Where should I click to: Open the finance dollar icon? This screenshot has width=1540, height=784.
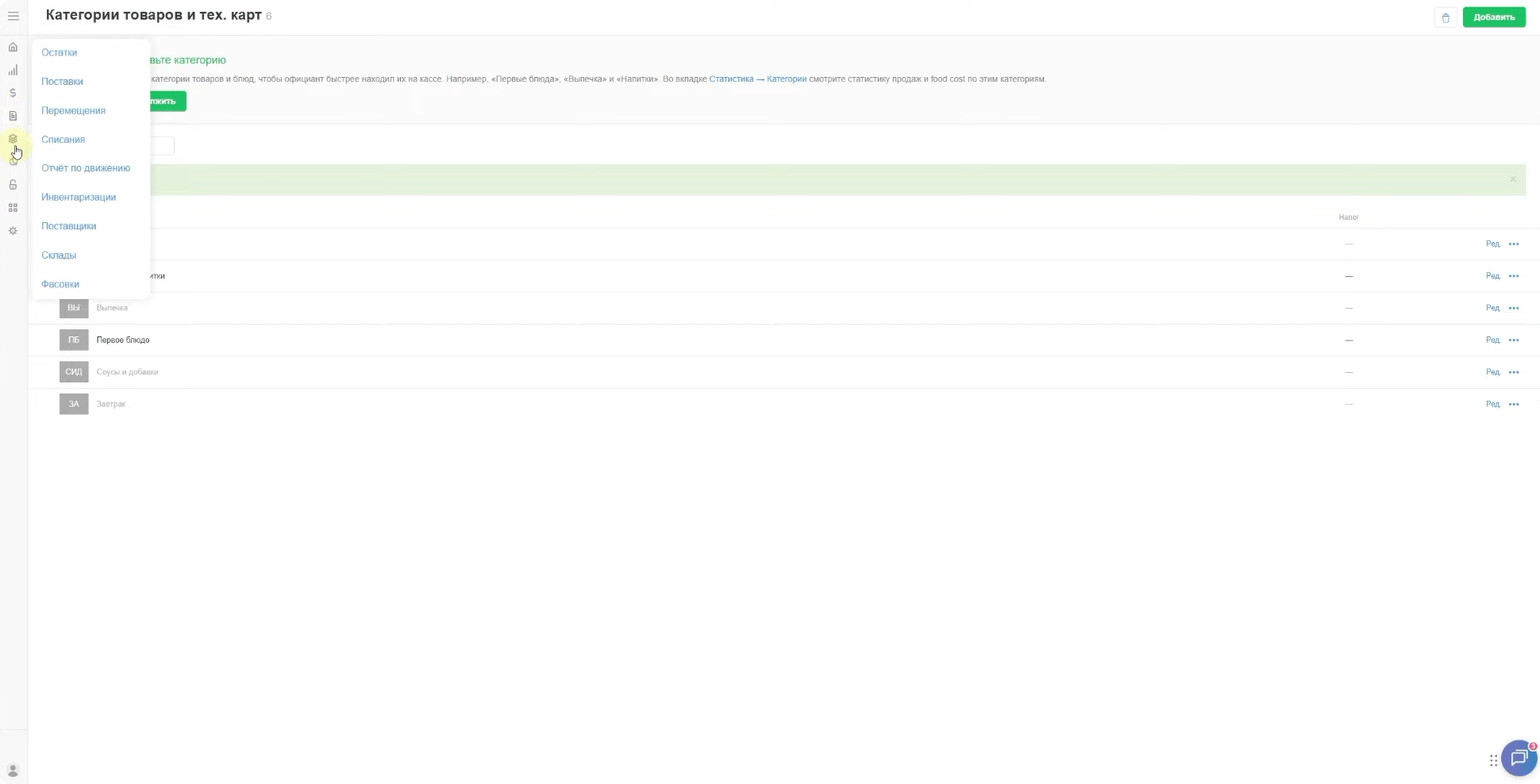[x=13, y=93]
